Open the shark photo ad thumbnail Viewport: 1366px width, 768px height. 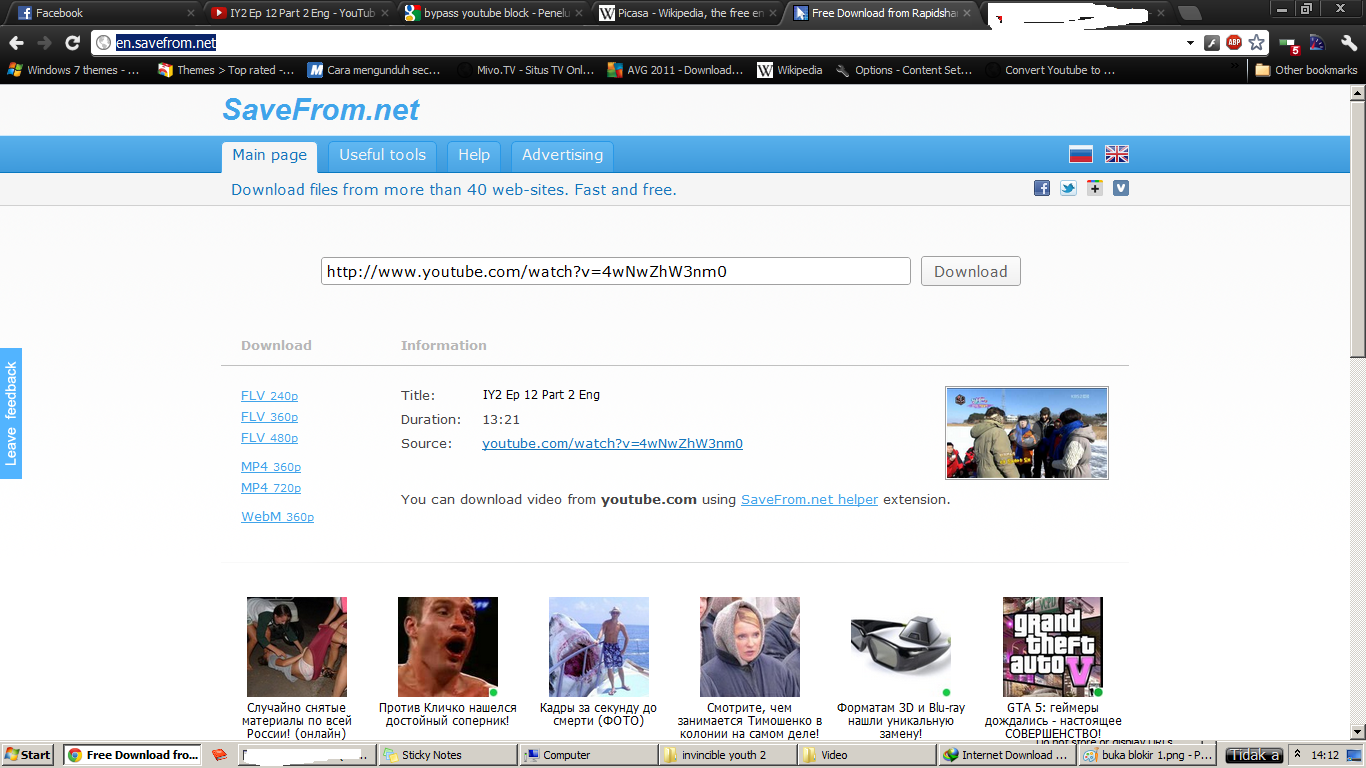click(x=599, y=647)
